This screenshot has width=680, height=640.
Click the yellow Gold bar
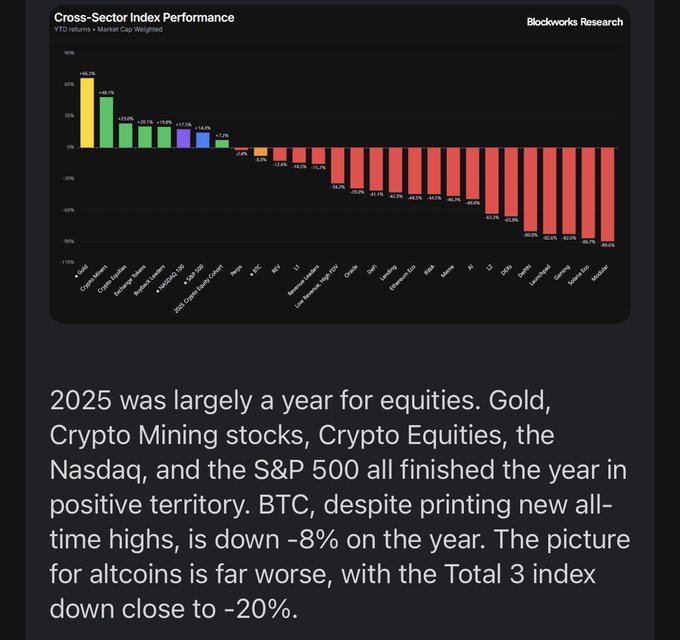(87, 113)
